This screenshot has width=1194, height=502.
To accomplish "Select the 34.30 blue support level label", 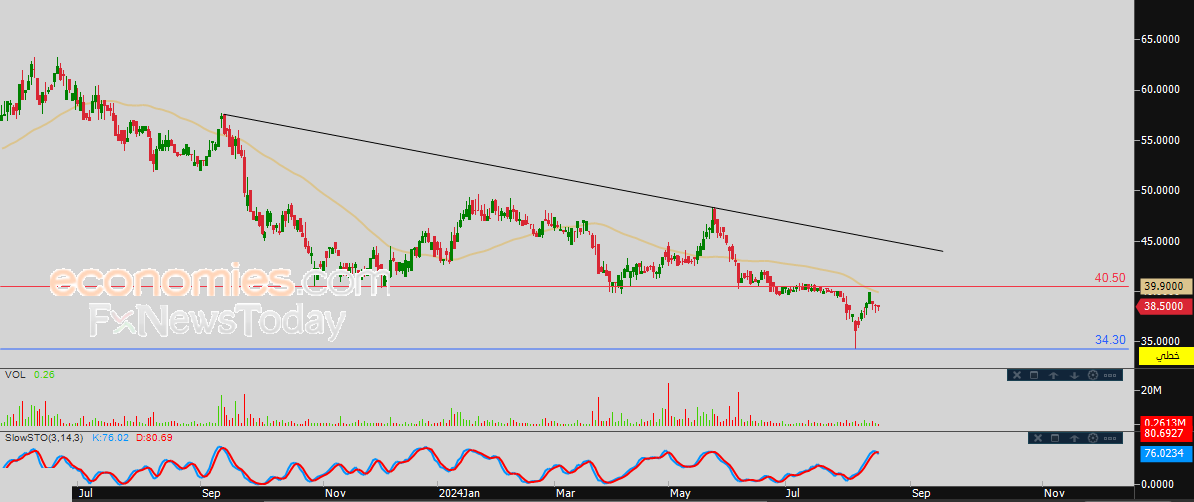I will click(1109, 340).
